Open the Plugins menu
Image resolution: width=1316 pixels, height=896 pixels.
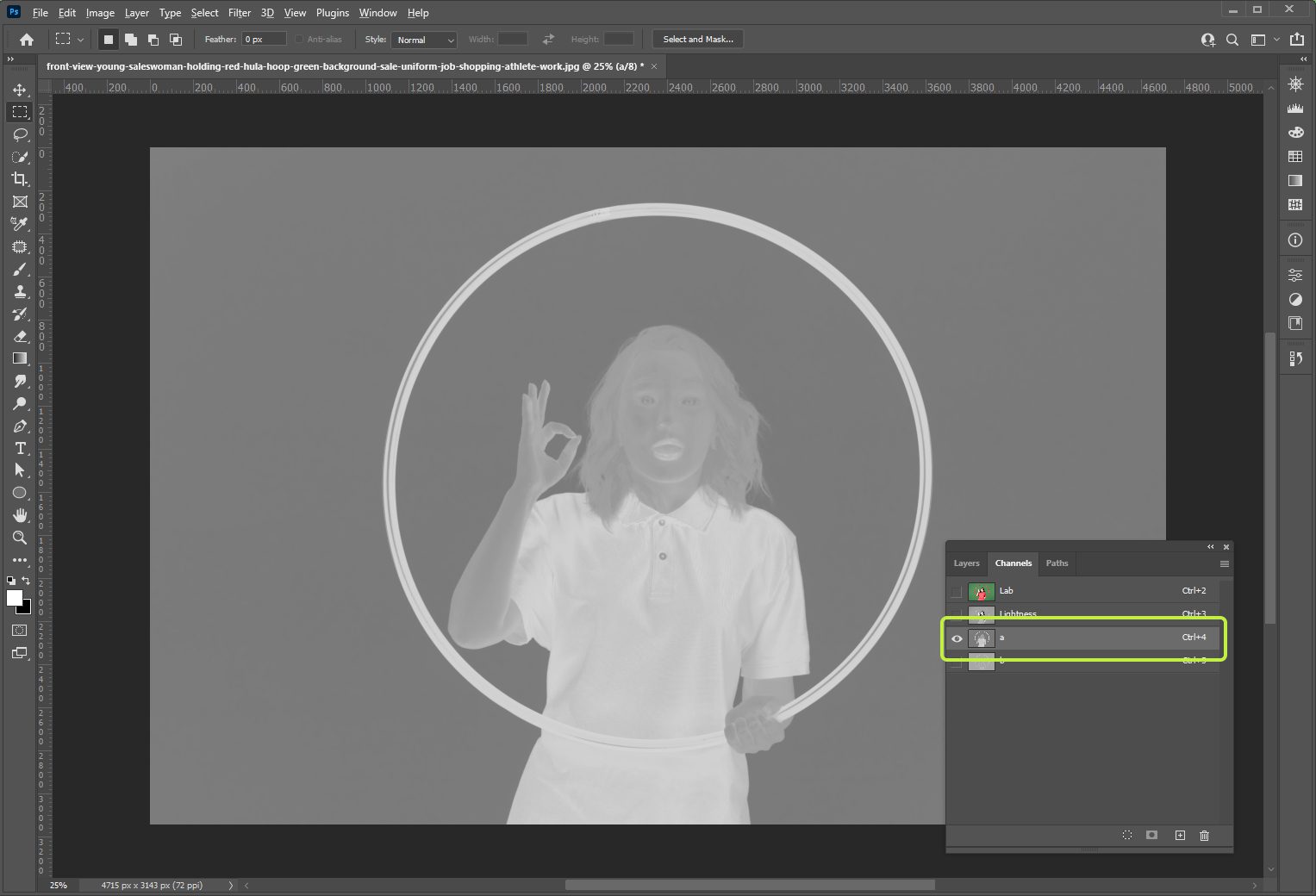tap(333, 13)
